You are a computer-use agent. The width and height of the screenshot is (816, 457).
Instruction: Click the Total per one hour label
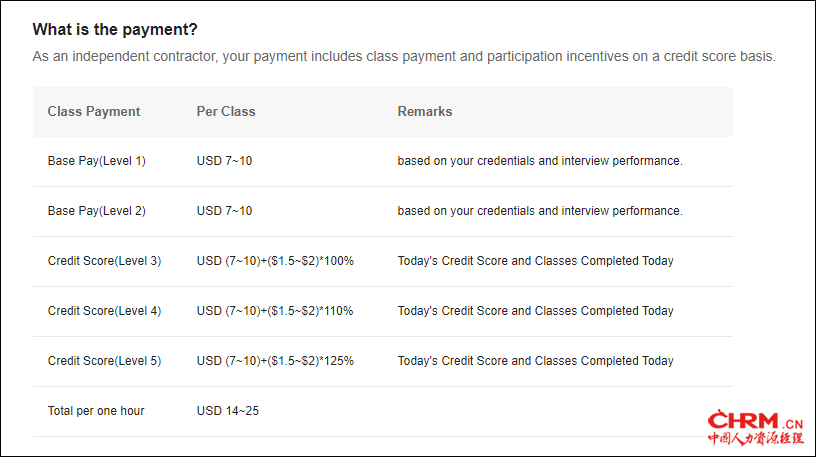96,411
